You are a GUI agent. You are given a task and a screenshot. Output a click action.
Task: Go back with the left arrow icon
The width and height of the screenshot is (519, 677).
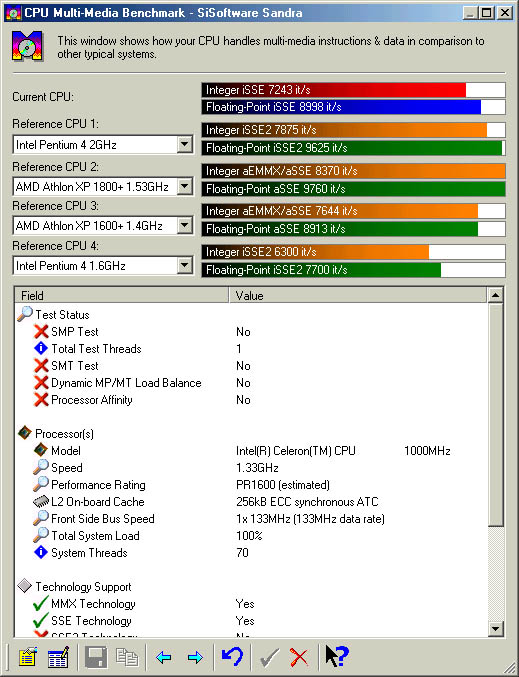click(x=164, y=658)
